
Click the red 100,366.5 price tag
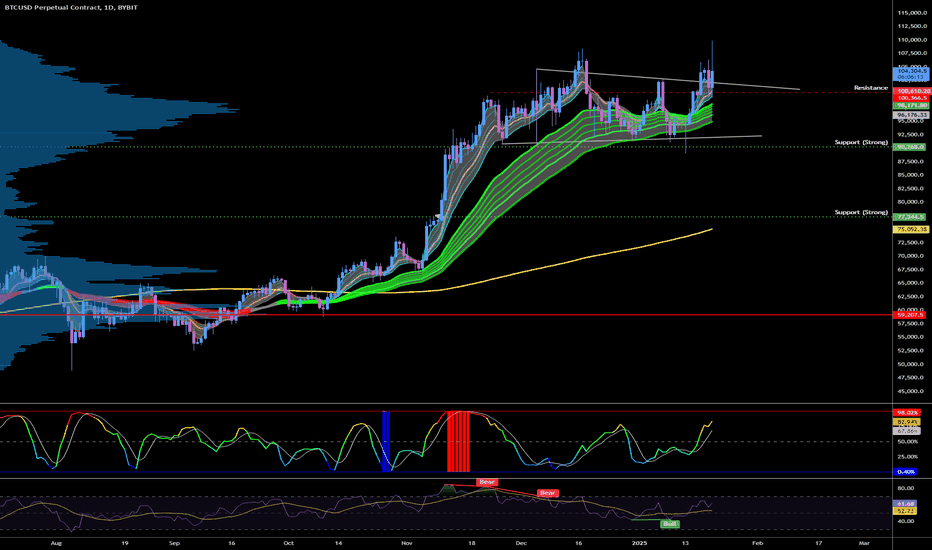911,98
